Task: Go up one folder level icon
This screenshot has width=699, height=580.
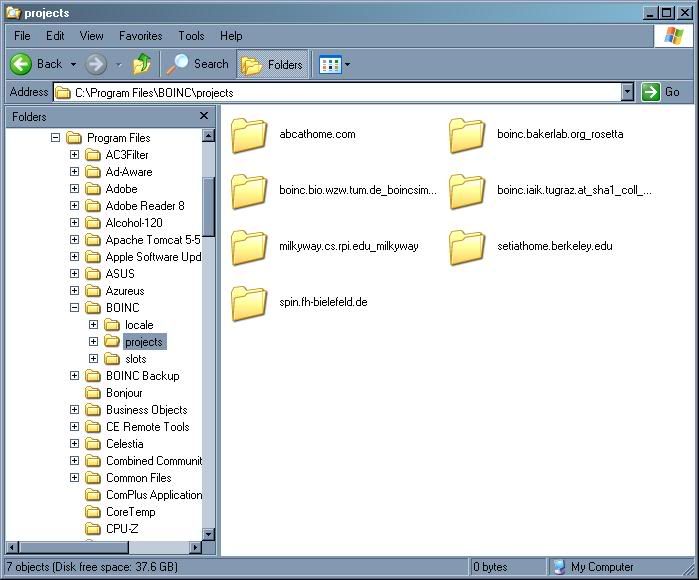Action: (x=142, y=64)
